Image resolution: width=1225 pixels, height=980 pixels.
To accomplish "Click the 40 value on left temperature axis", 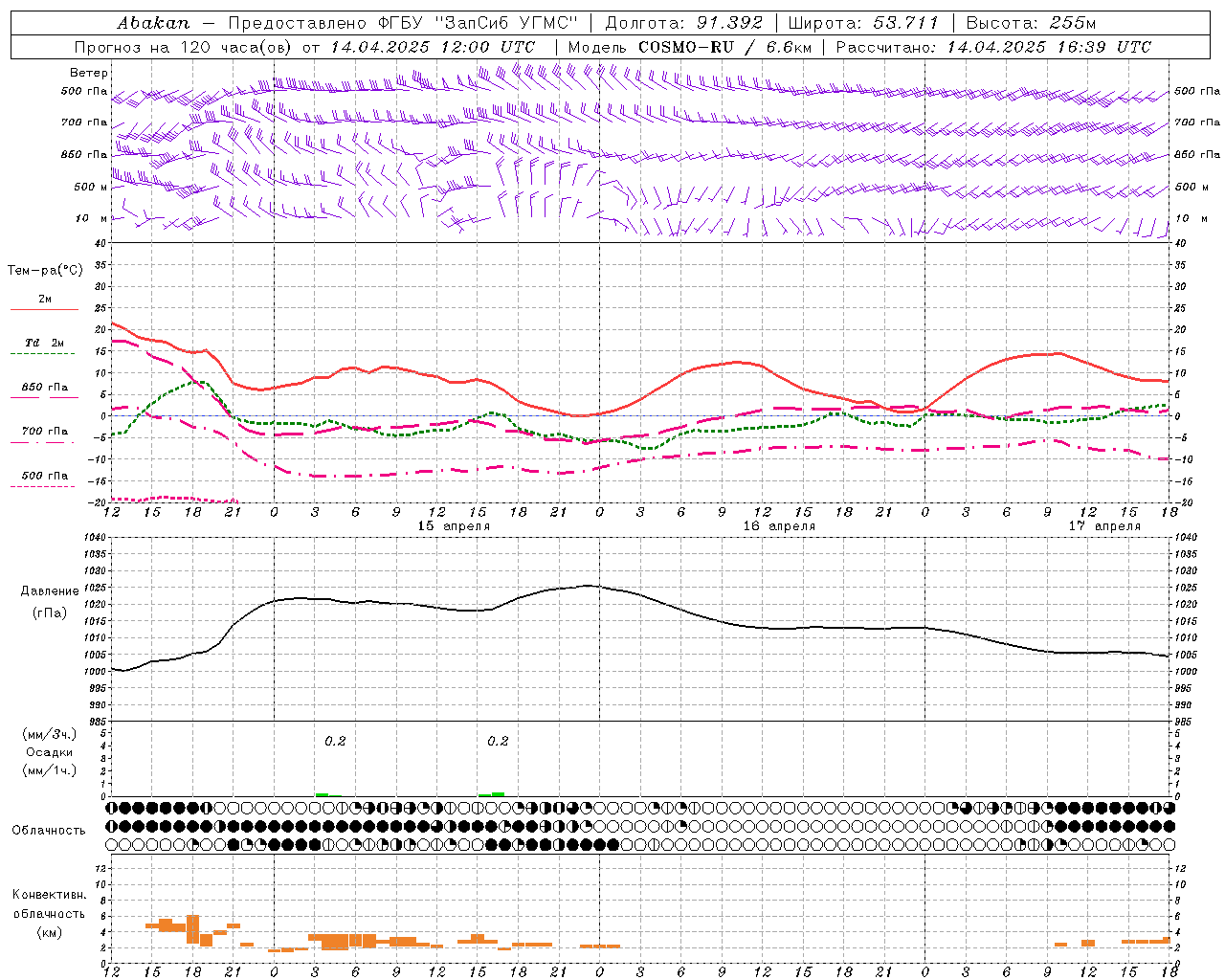I will (100, 243).
